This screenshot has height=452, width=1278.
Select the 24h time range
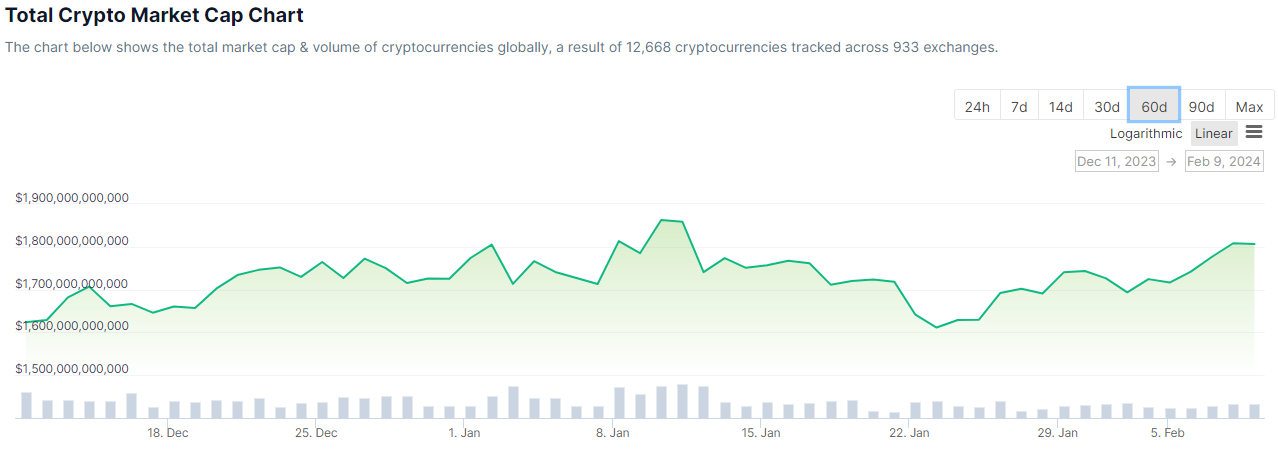click(x=977, y=107)
